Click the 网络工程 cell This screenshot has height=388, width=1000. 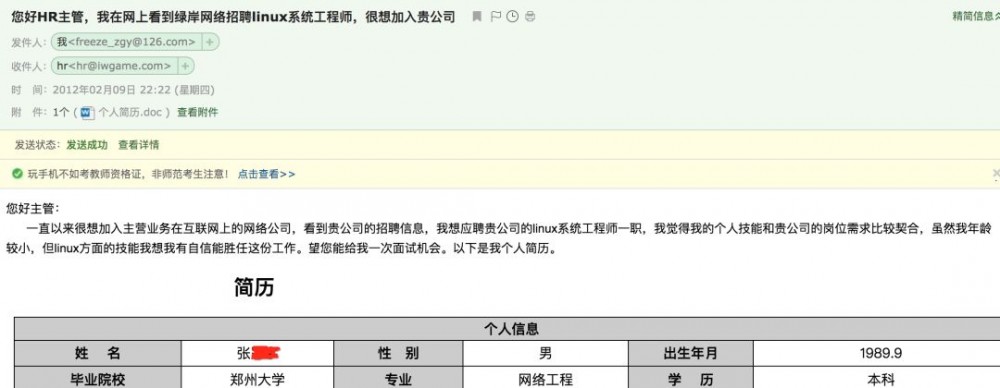(x=546, y=378)
